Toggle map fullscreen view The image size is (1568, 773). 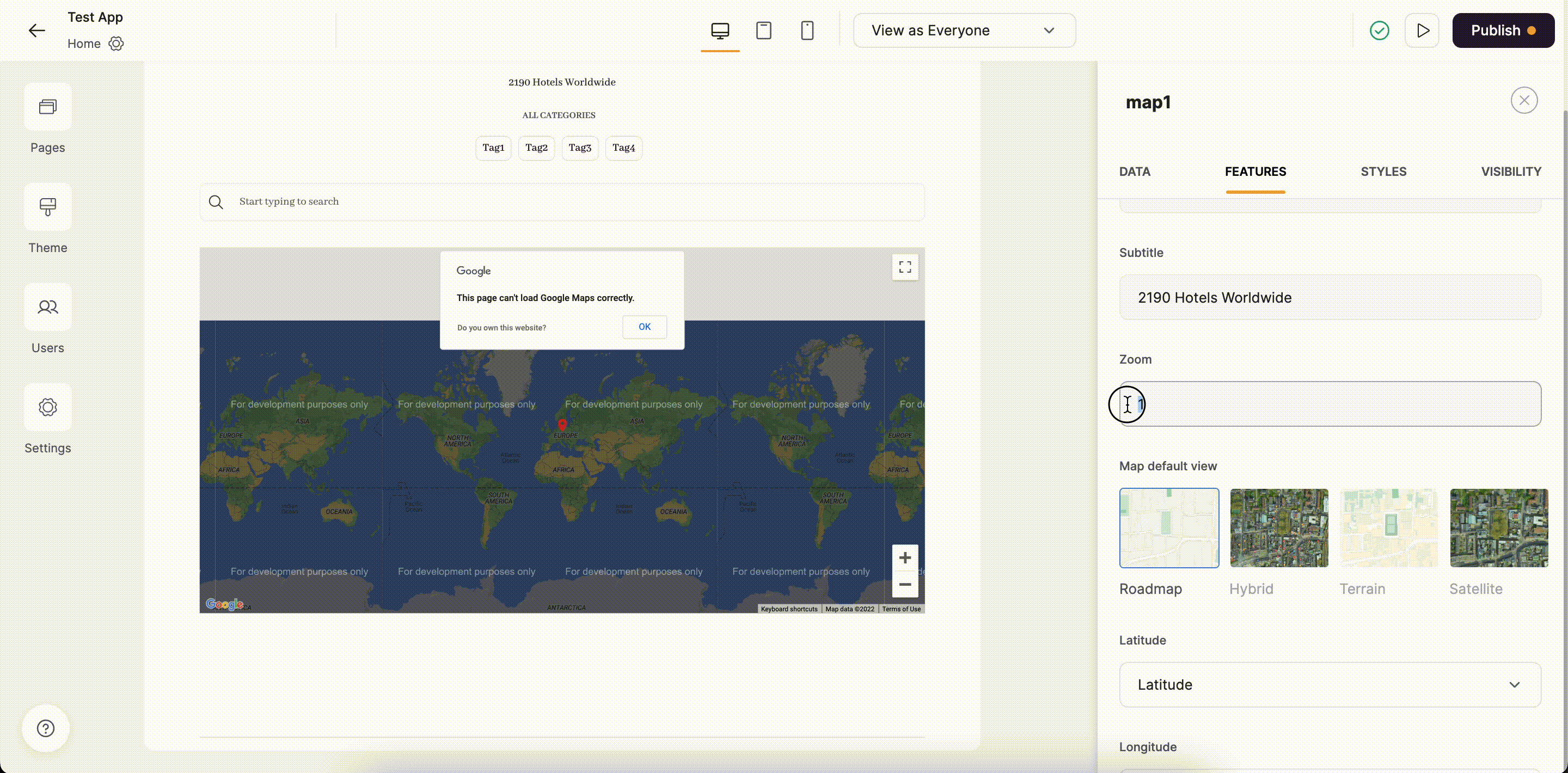pos(904,267)
